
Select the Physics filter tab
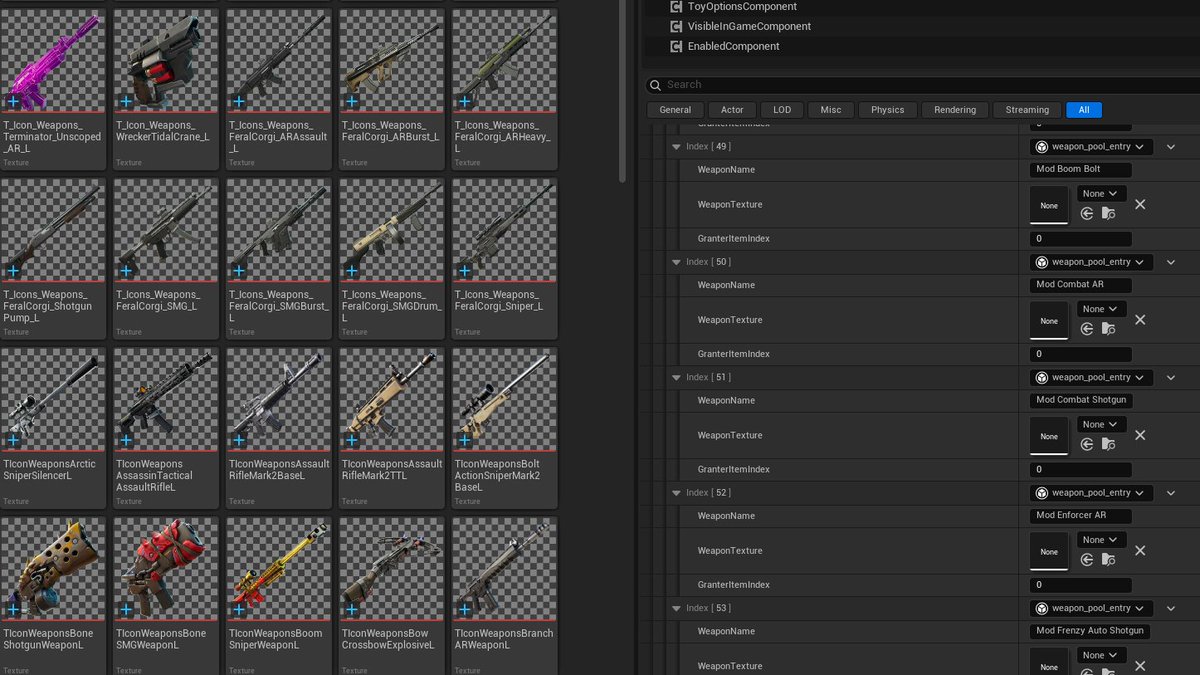point(887,110)
